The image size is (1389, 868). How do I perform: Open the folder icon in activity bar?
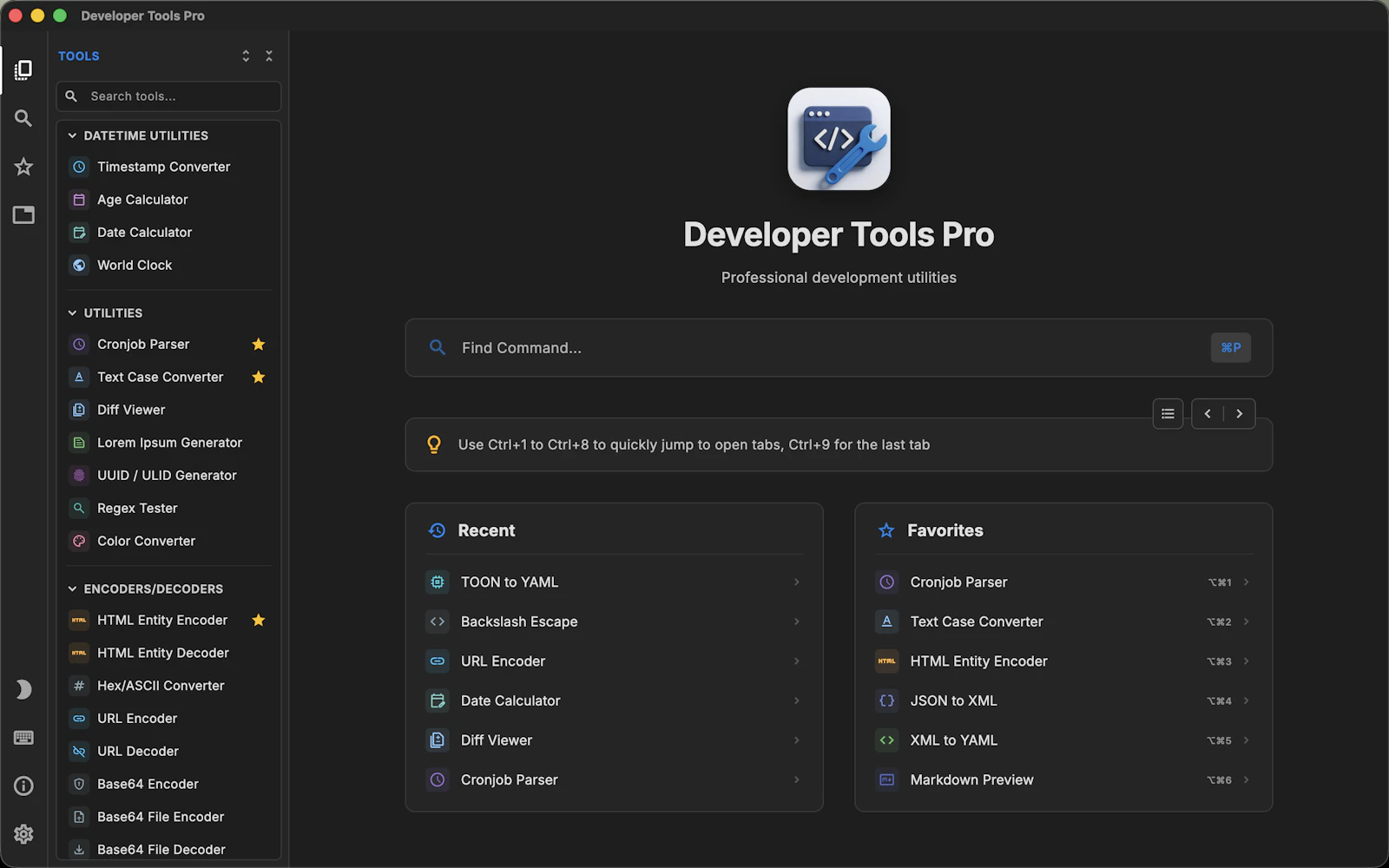tap(23, 214)
